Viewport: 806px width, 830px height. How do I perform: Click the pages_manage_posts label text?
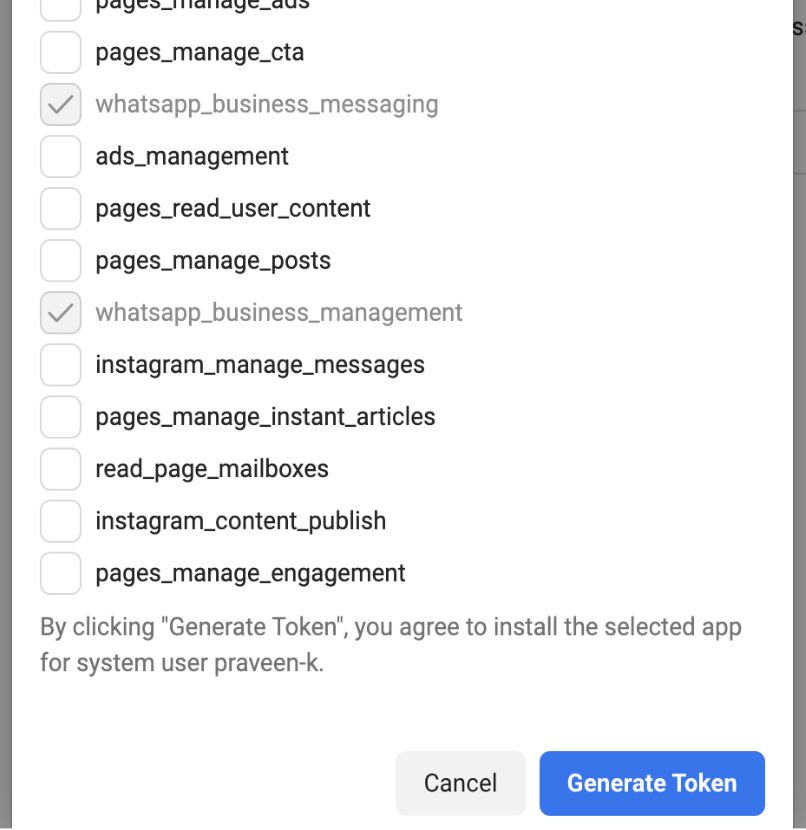213,261
